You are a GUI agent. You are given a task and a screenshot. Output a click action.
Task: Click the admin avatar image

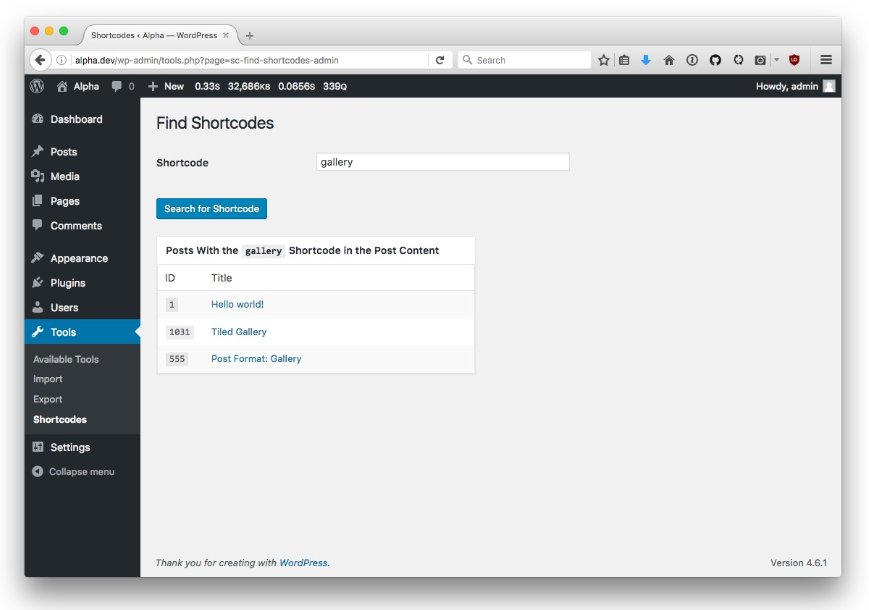pyautogui.click(x=829, y=86)
